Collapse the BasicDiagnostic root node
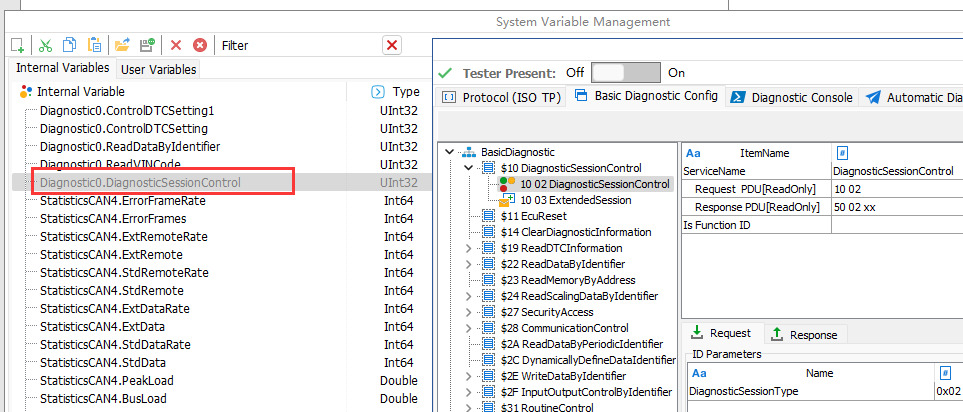 click(453, 152)
